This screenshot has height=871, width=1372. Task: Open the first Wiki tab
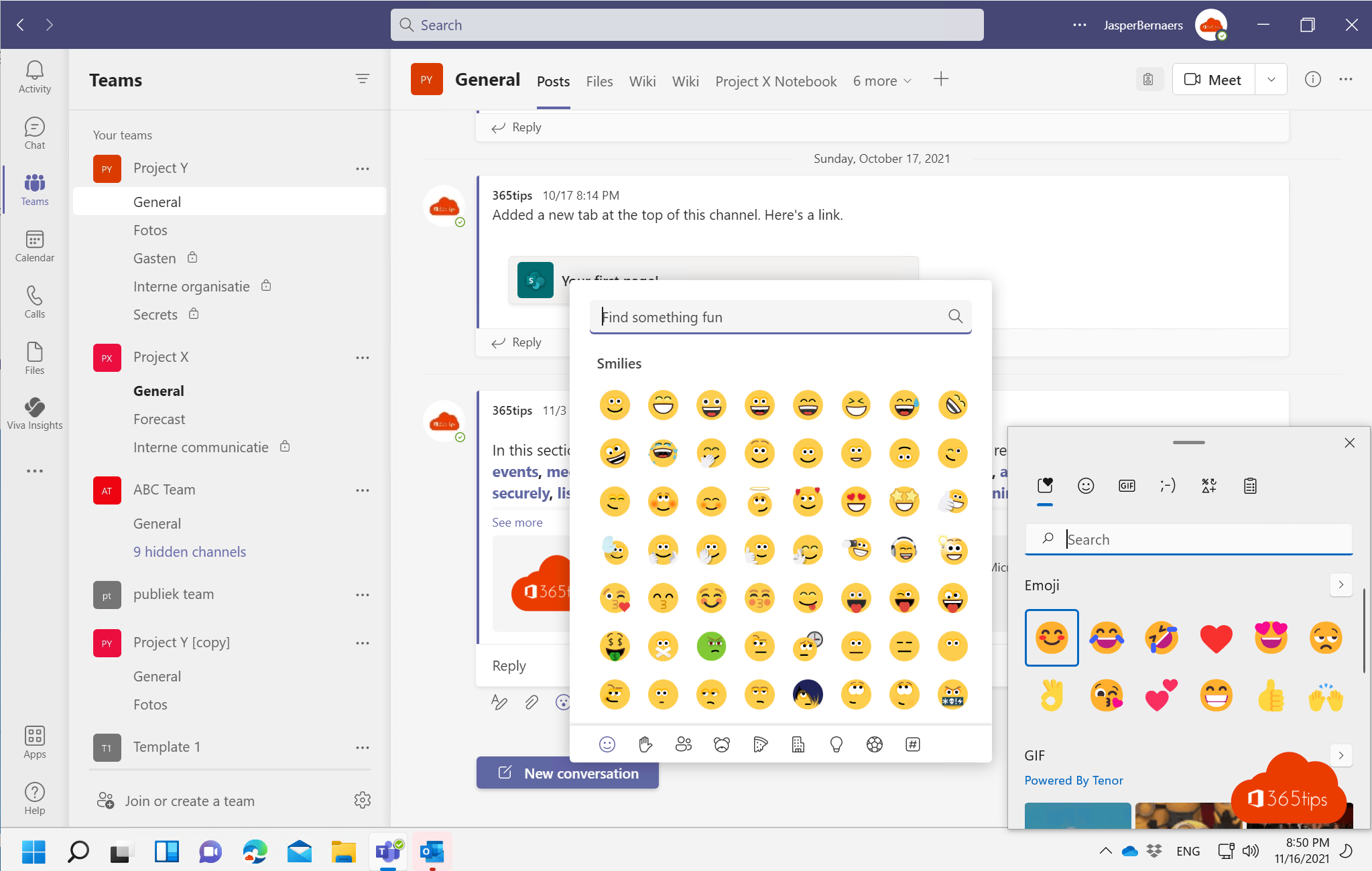pos(642,82)
